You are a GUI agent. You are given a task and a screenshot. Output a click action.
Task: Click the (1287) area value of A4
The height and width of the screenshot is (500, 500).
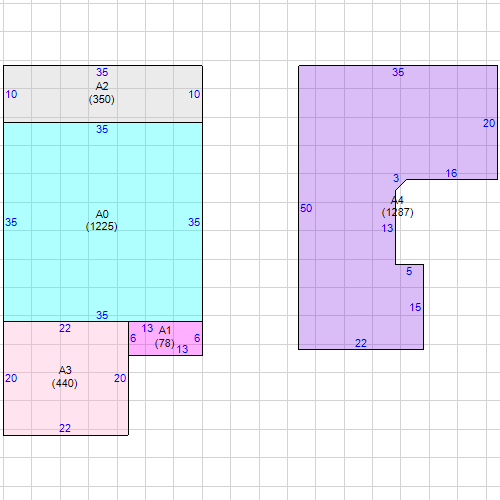pos(398,212)
